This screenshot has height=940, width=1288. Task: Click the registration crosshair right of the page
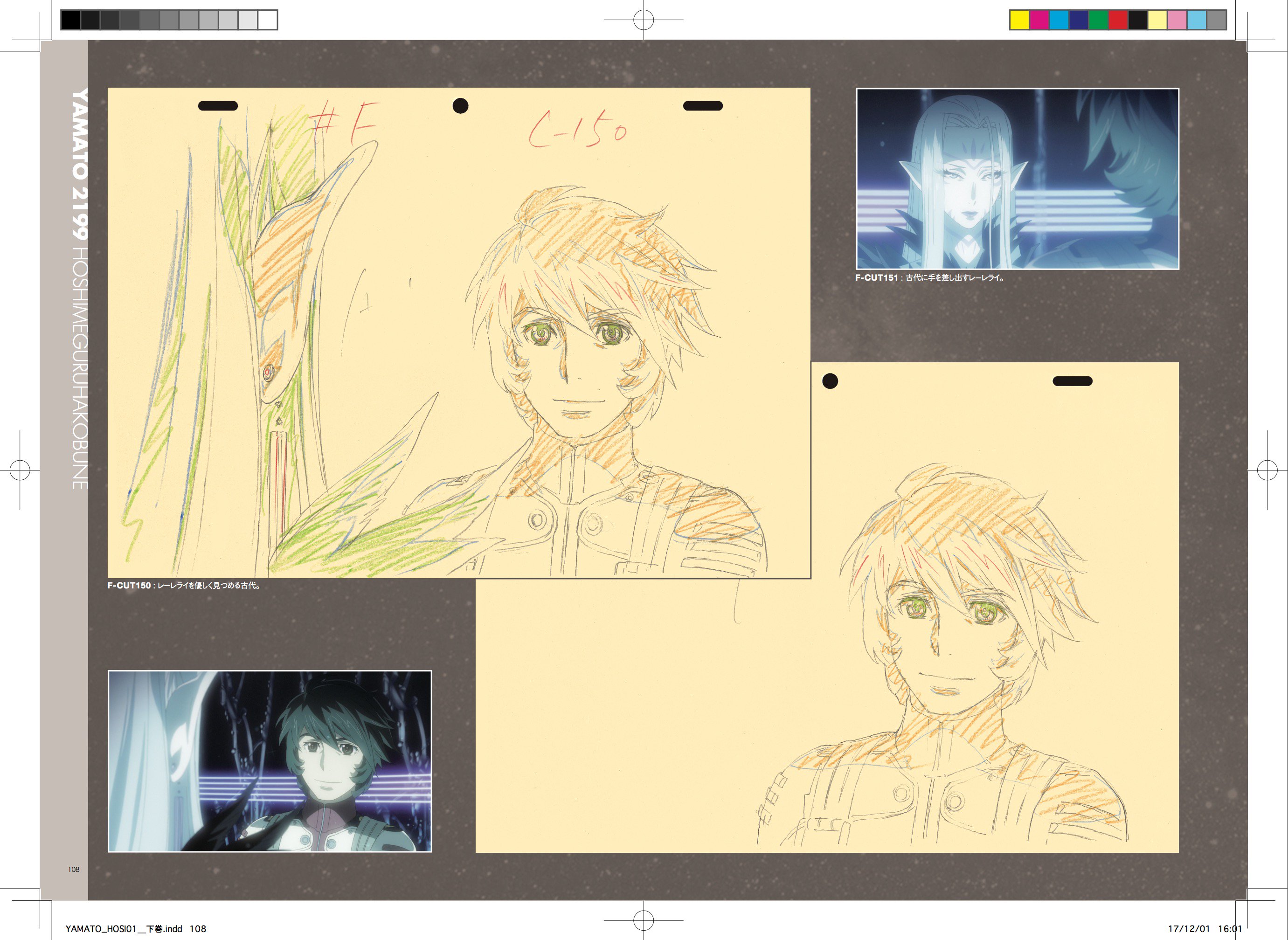tap(1267, 470)
